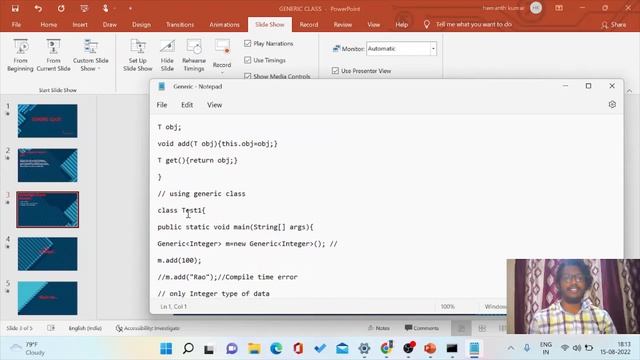Click line 'class Test1{' in Notepad
640x360 pixels.
pyautogui.click(x=182, y=210)
